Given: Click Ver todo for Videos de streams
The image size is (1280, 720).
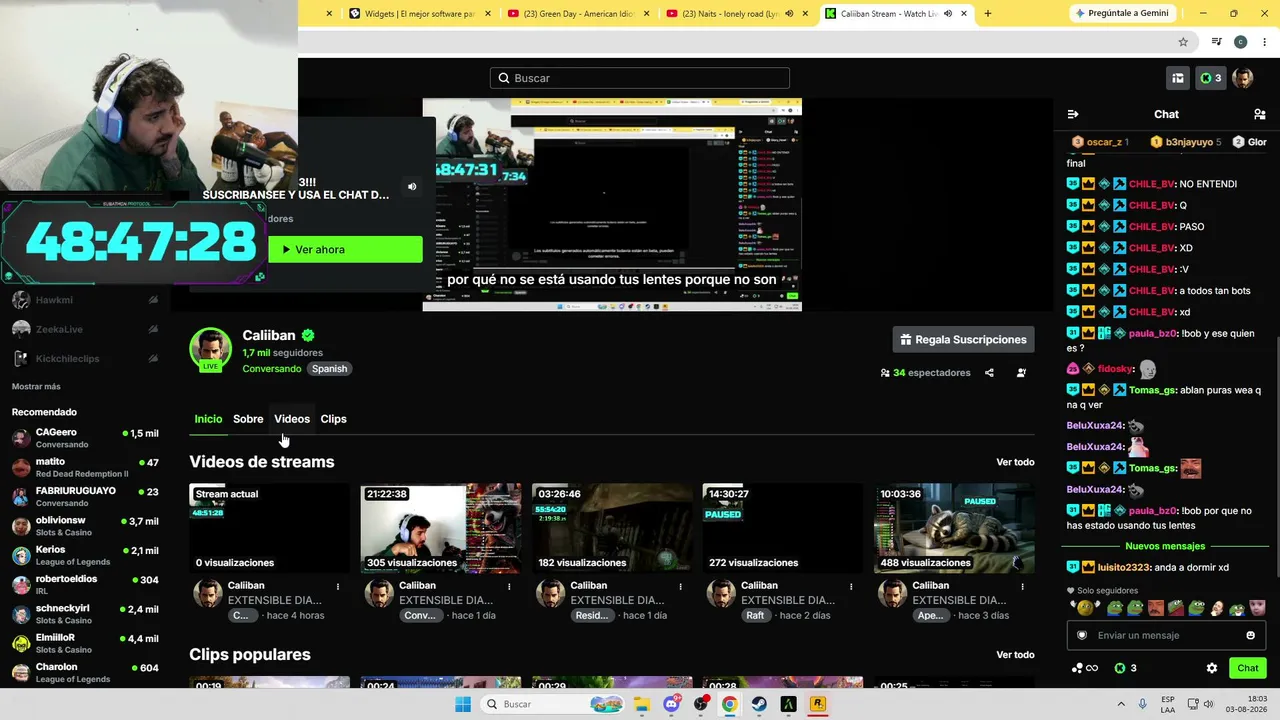Looking at the screenshot, I should (x=1015, y=462).
